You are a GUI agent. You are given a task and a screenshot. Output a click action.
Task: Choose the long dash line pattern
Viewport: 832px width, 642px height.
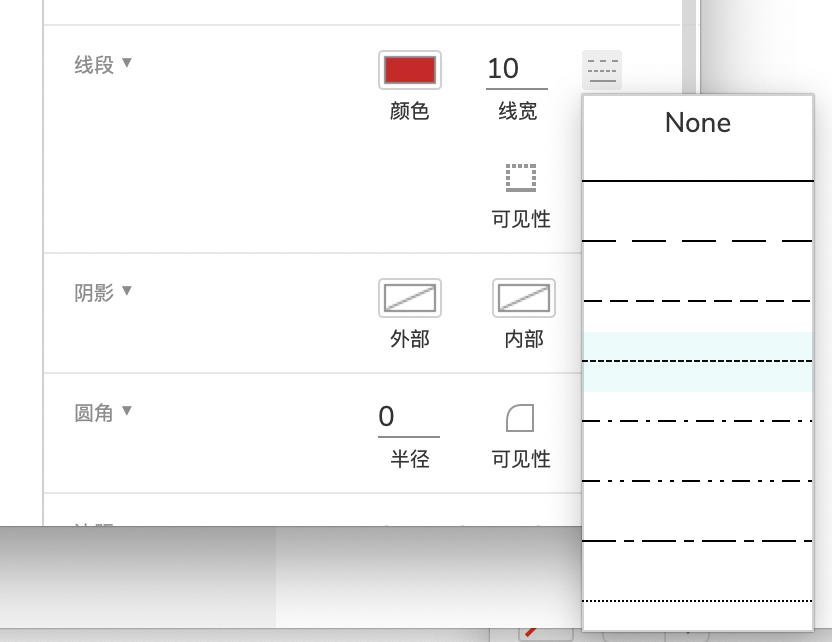click(697, 241)
